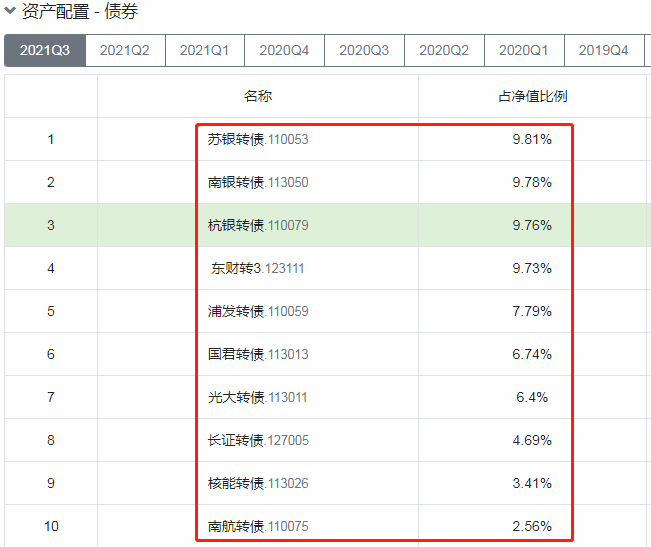Click the 名称 column header
651x547 pixels.
point(258,96)
